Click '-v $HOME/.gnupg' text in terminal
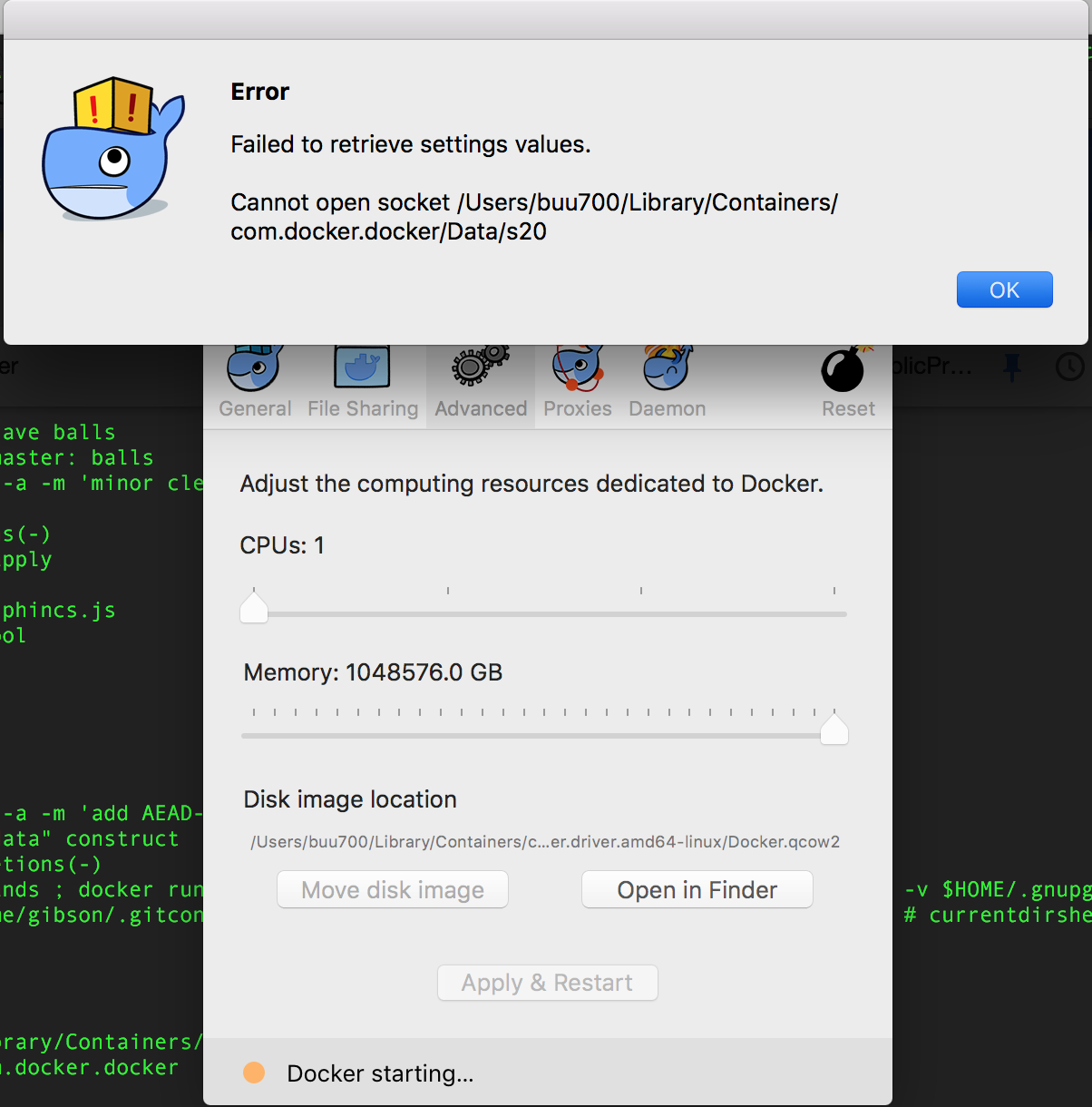The image size is (1092, 1107). click(998, 889)
